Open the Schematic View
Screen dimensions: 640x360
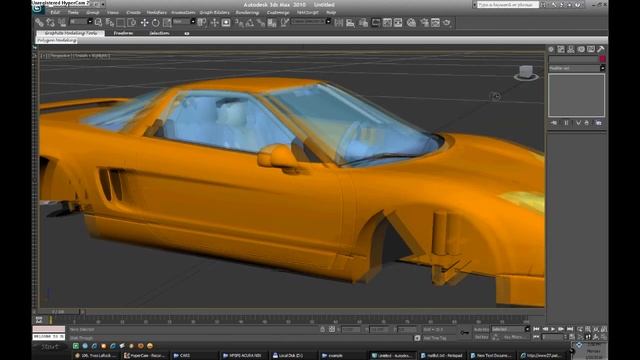(398, 22)
